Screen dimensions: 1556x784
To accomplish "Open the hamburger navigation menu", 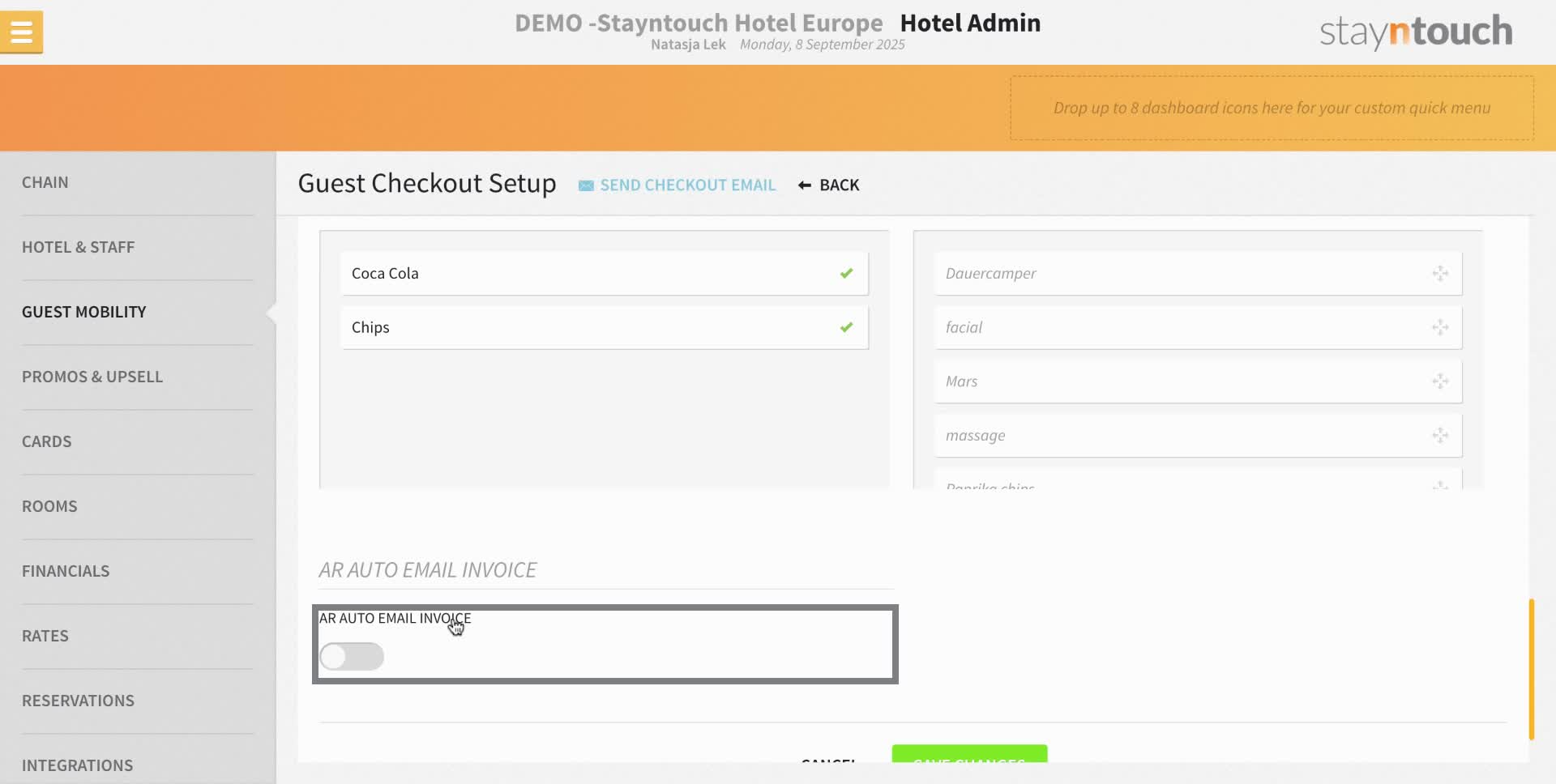I will (21, 32).
